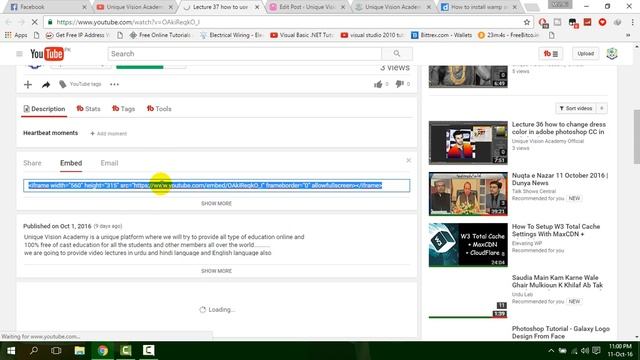Open W3 Total Cache video thumbnail
The width and height of the screenshot is (640, 360).
468,244
